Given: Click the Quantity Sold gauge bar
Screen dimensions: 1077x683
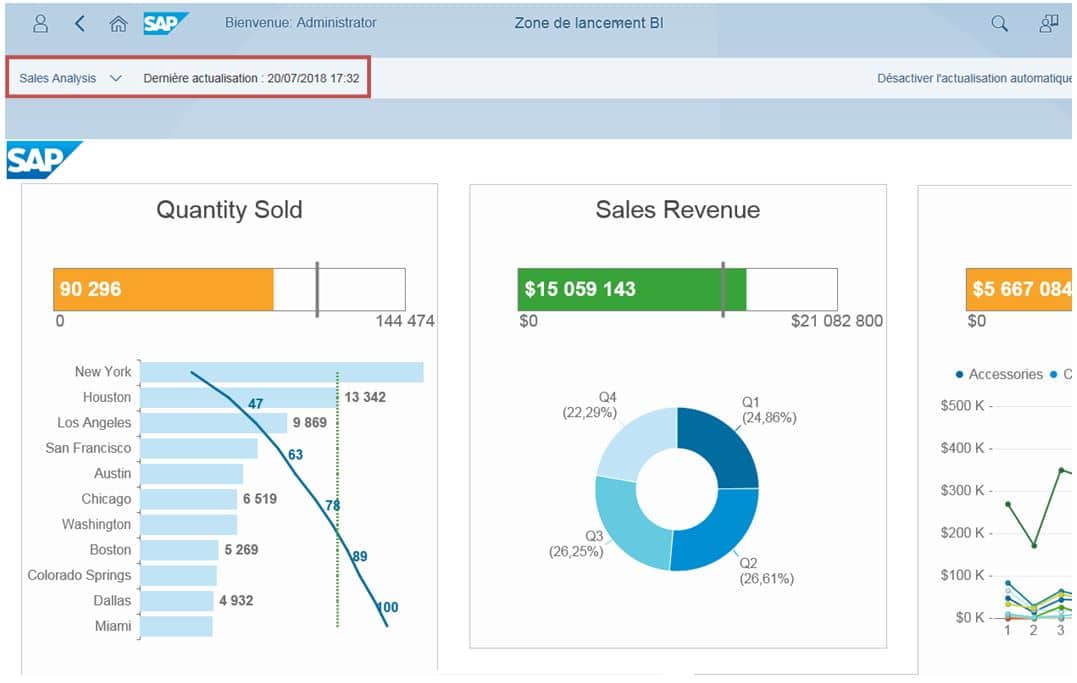Looking at the screenshot, I should 163,289.
